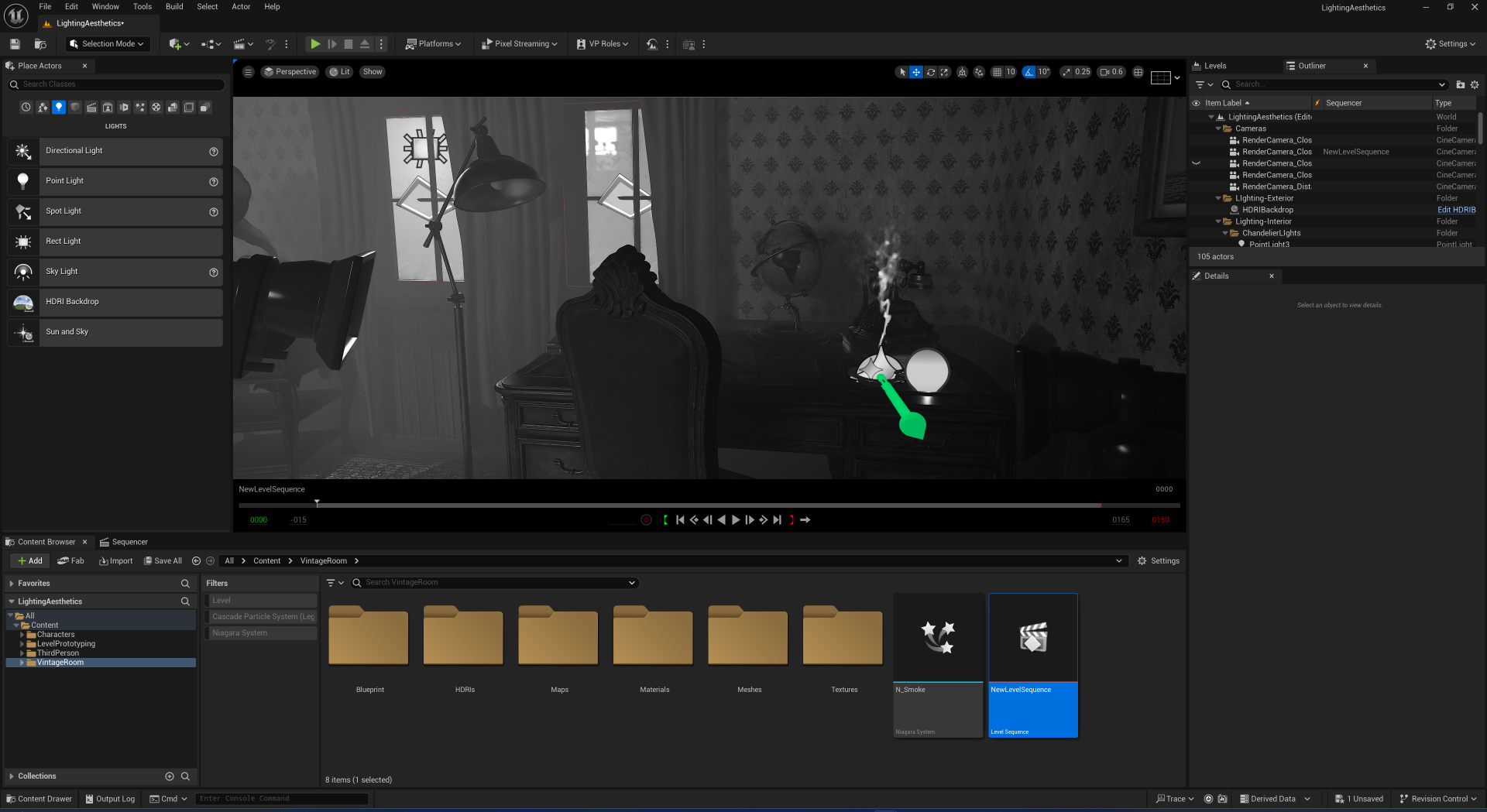Toggle rotation angle snapping

(1029, 72)
